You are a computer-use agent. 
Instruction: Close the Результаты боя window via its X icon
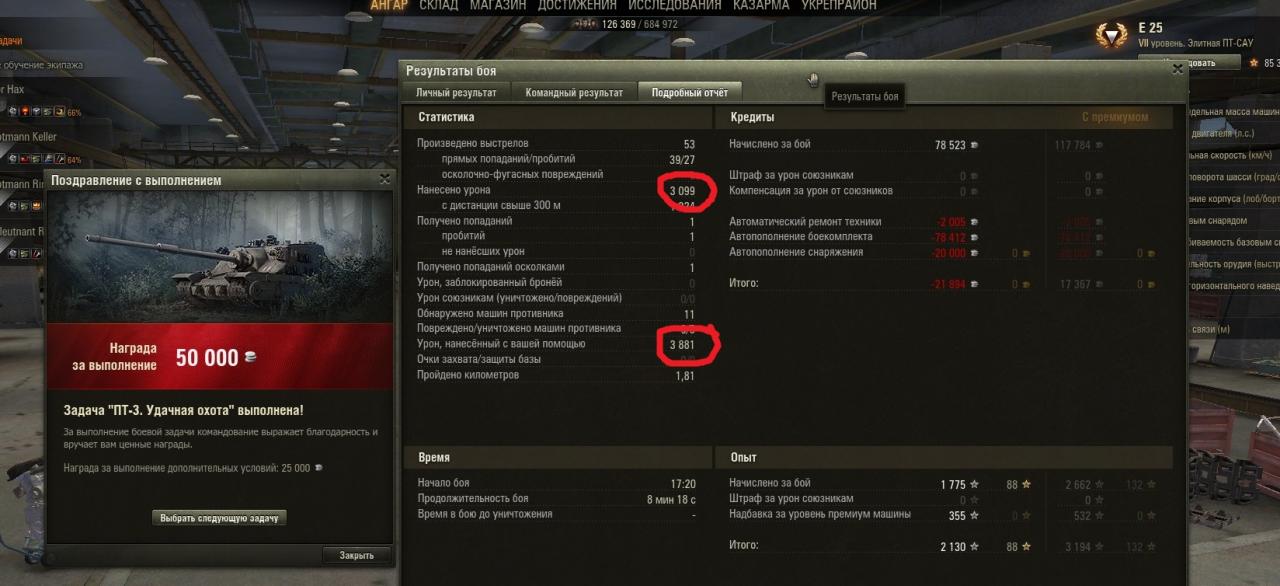pos(1178,69)
